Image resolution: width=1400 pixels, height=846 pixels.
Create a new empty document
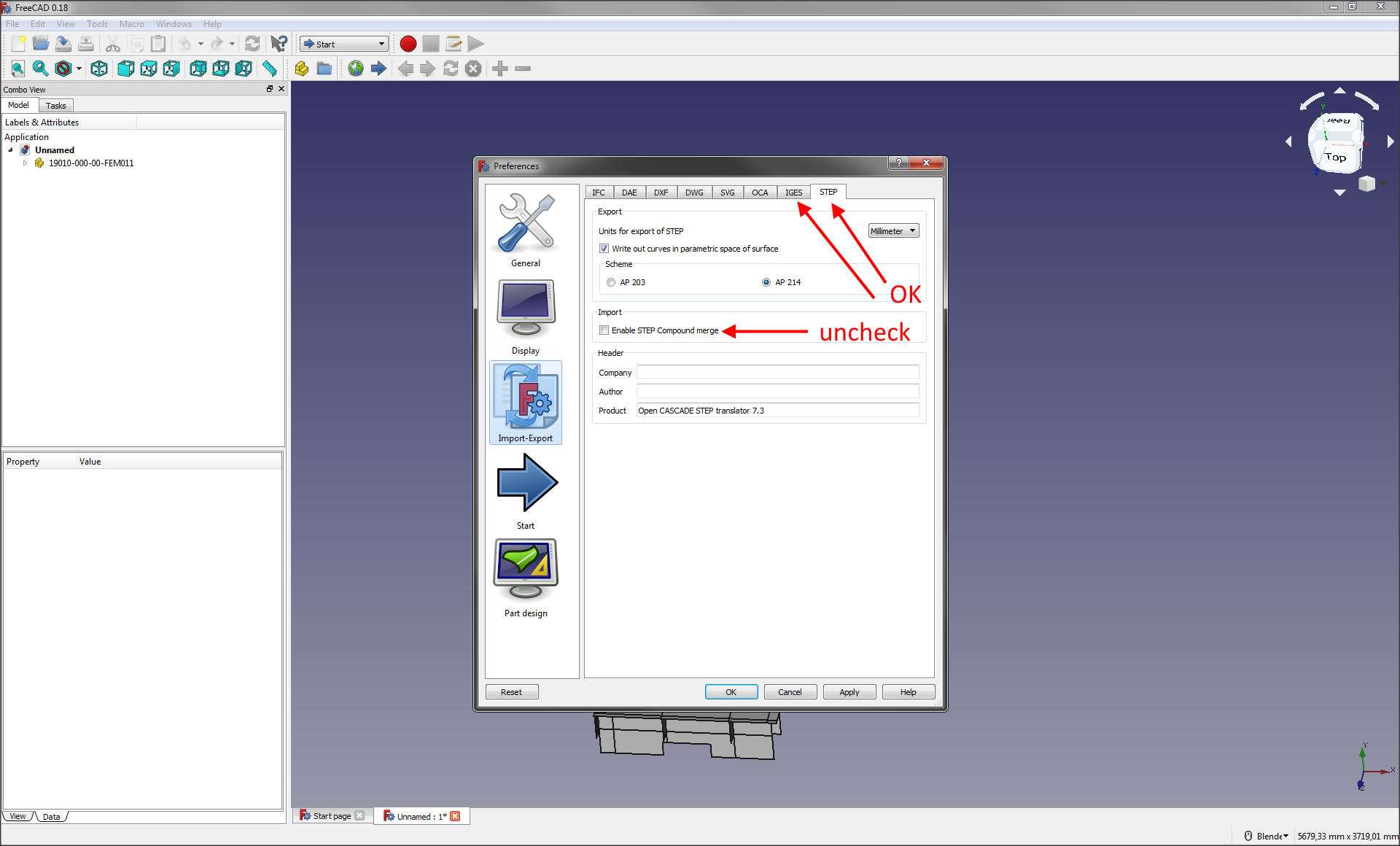[18, 44]
